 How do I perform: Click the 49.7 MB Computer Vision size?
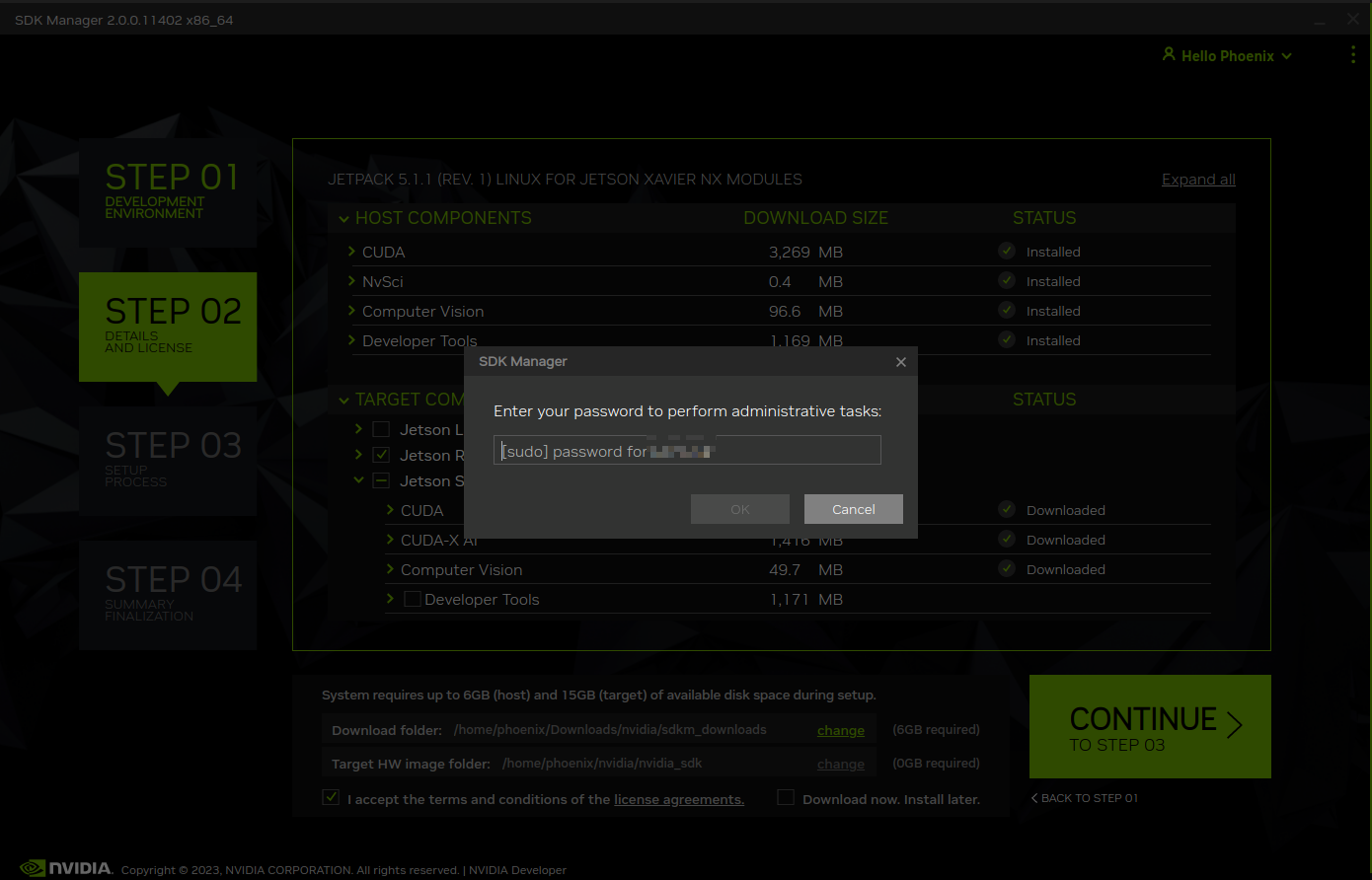805,569
